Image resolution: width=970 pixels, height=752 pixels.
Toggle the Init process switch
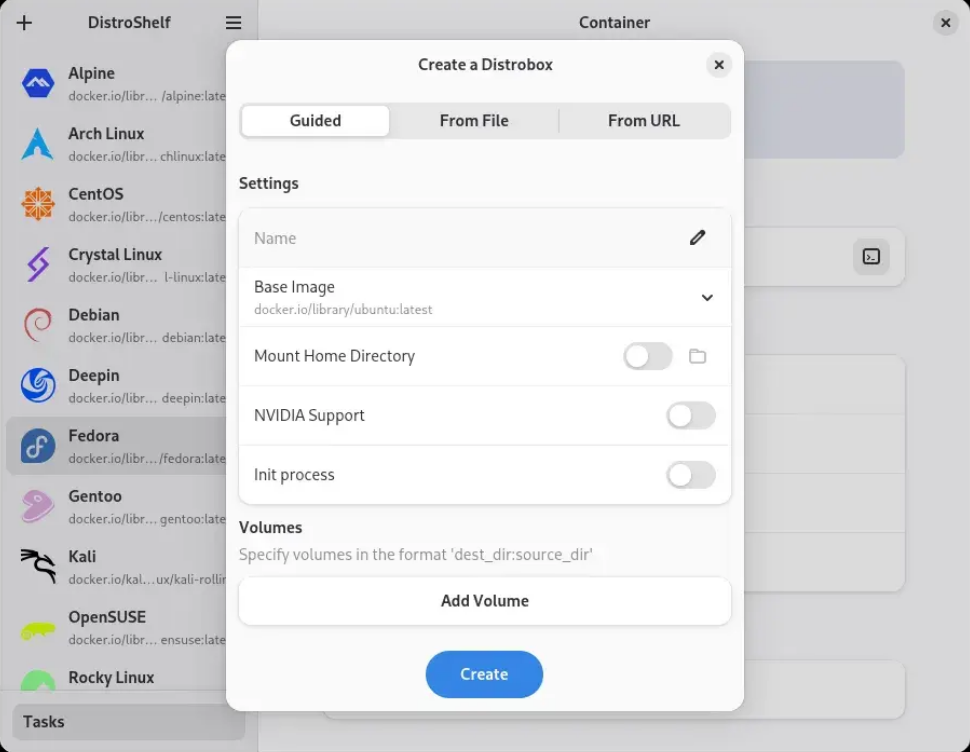click(691, 475)
